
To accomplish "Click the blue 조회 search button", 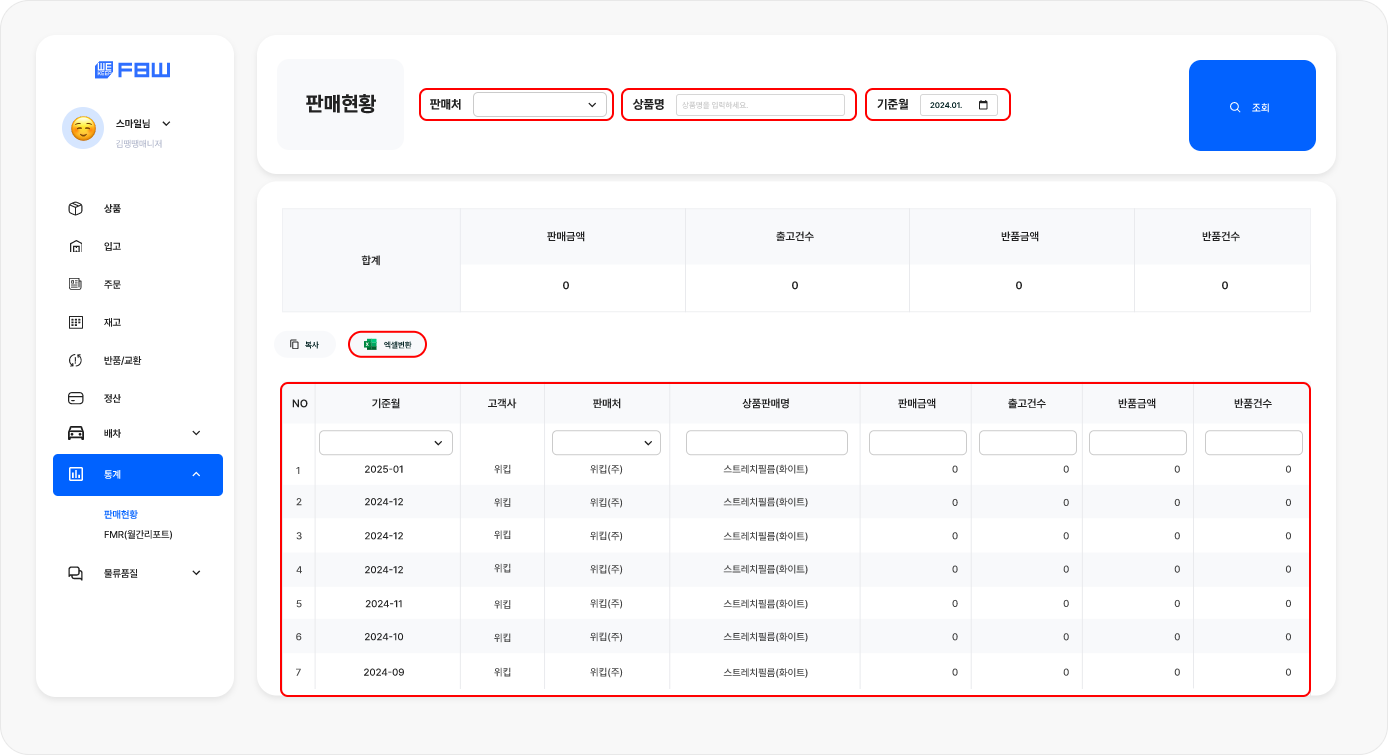I will point(1252,106).
